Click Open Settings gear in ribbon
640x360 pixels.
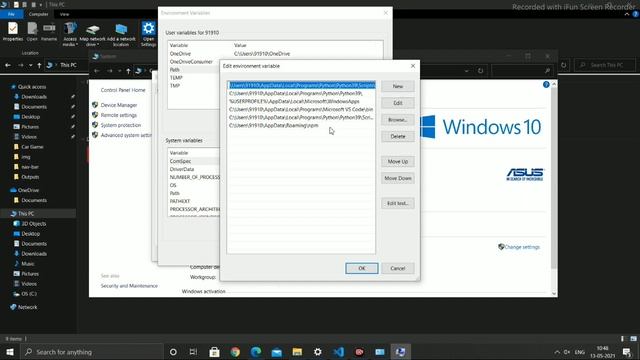[x=149, y=33]
